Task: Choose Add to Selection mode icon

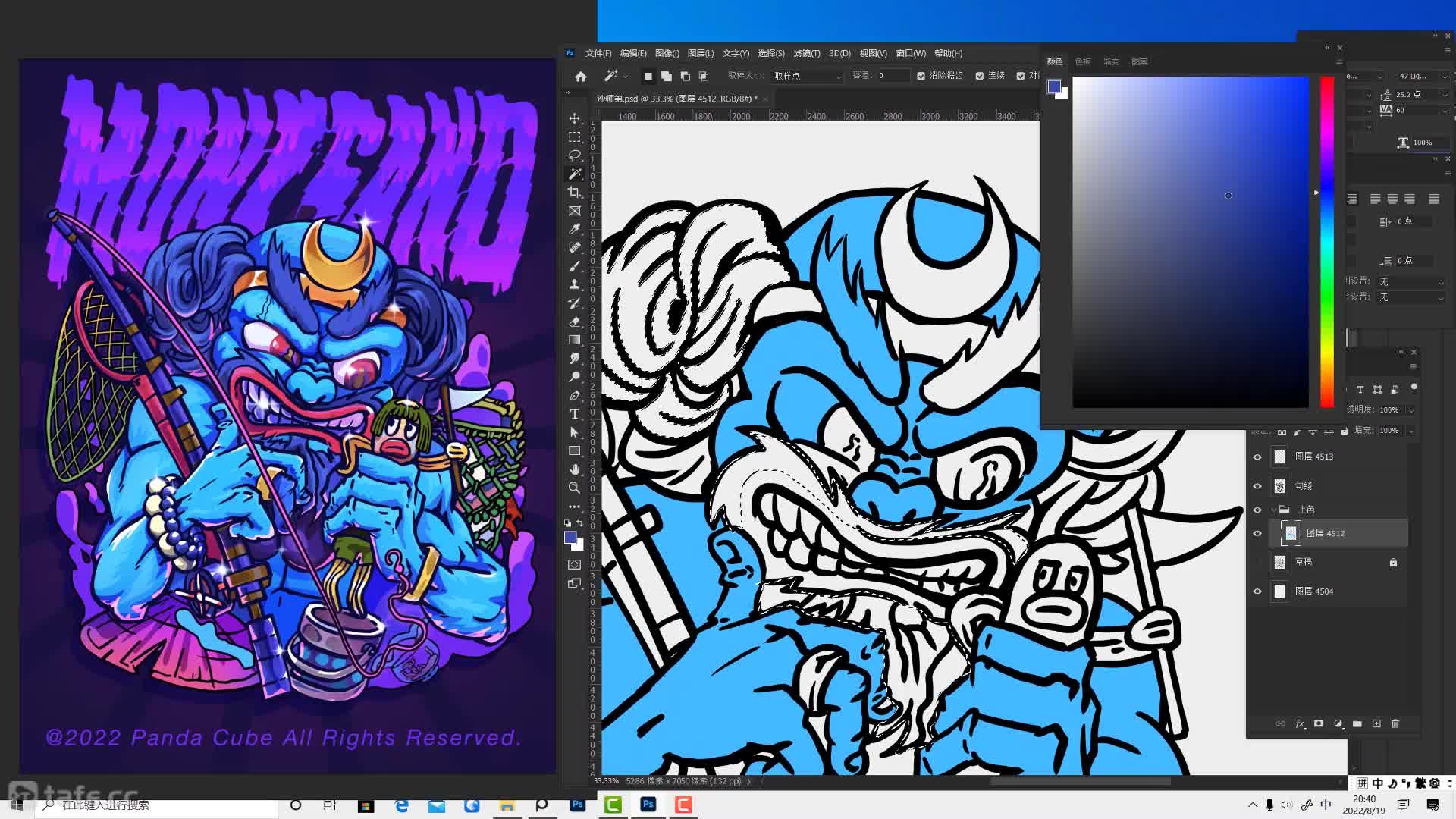Action: [666, 76]
